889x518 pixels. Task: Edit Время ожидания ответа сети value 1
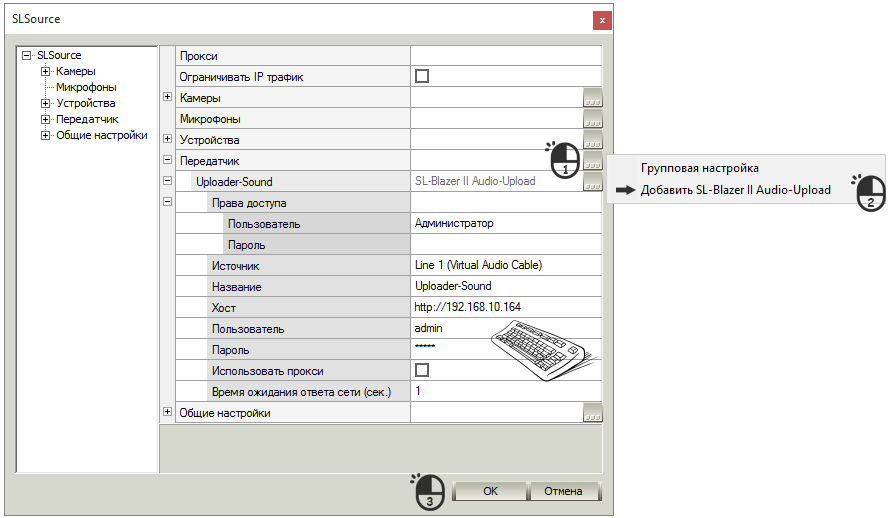pyautogui.click(x=506, y=391)
